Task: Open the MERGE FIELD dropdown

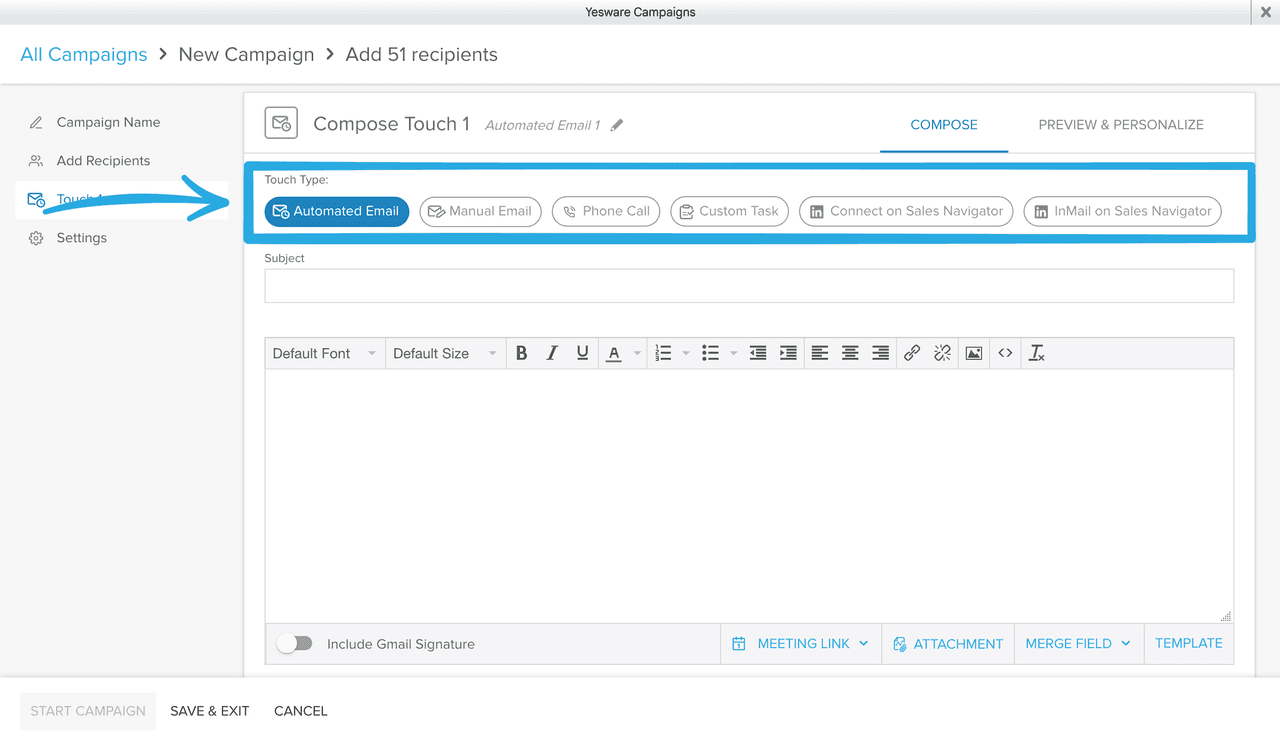Action: coord(1078,643)
